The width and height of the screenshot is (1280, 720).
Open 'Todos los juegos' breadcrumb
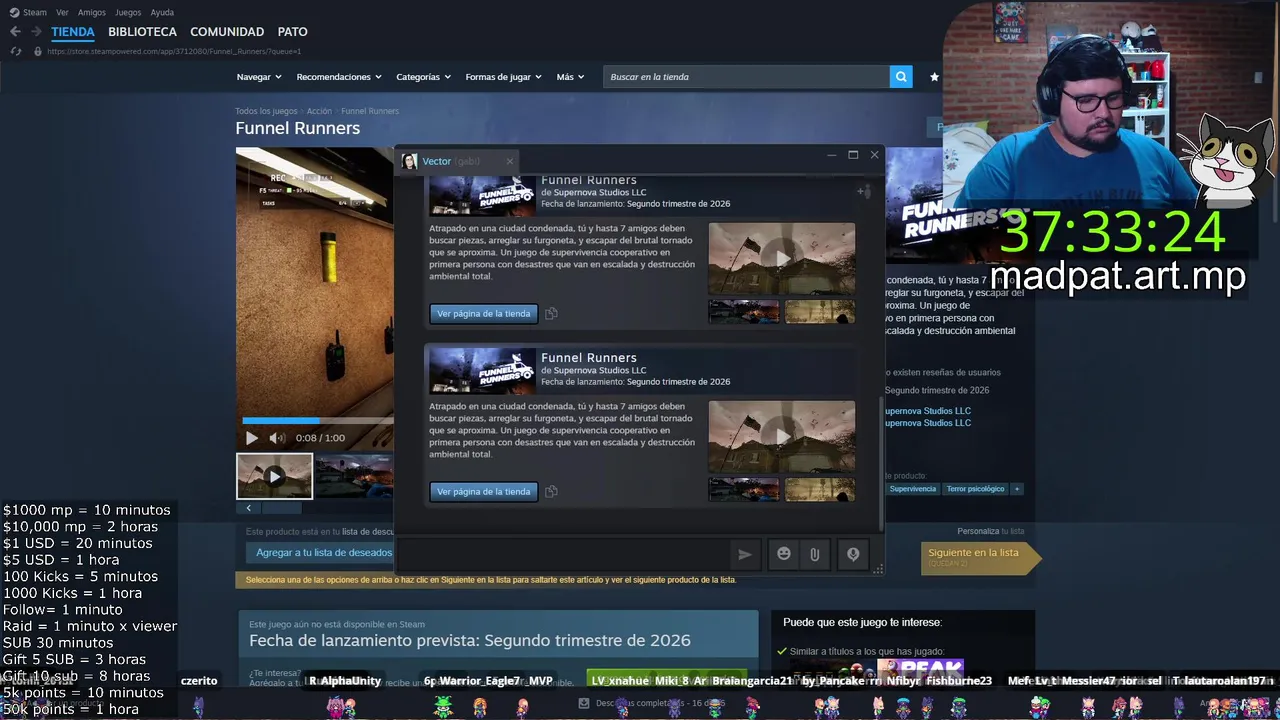[x=266, y=111]
